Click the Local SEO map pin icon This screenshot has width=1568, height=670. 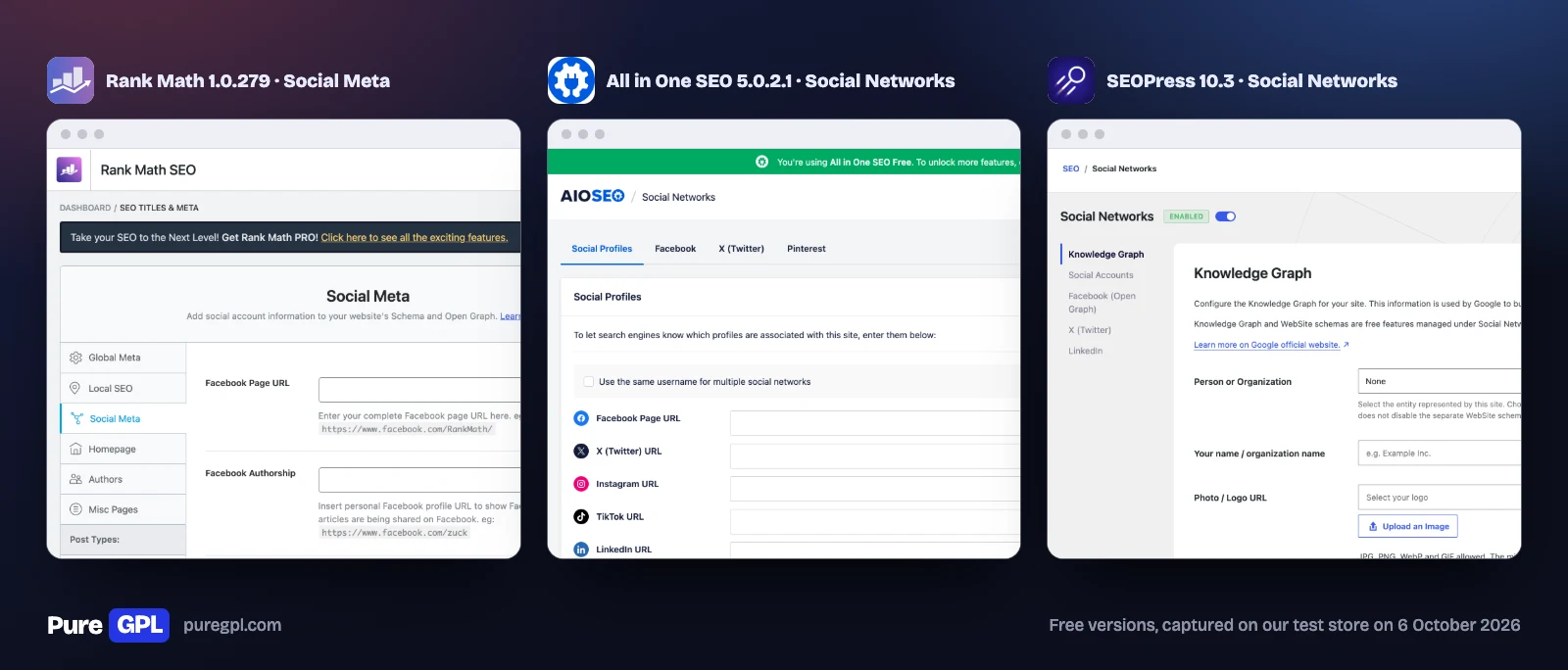click(75, 388)
